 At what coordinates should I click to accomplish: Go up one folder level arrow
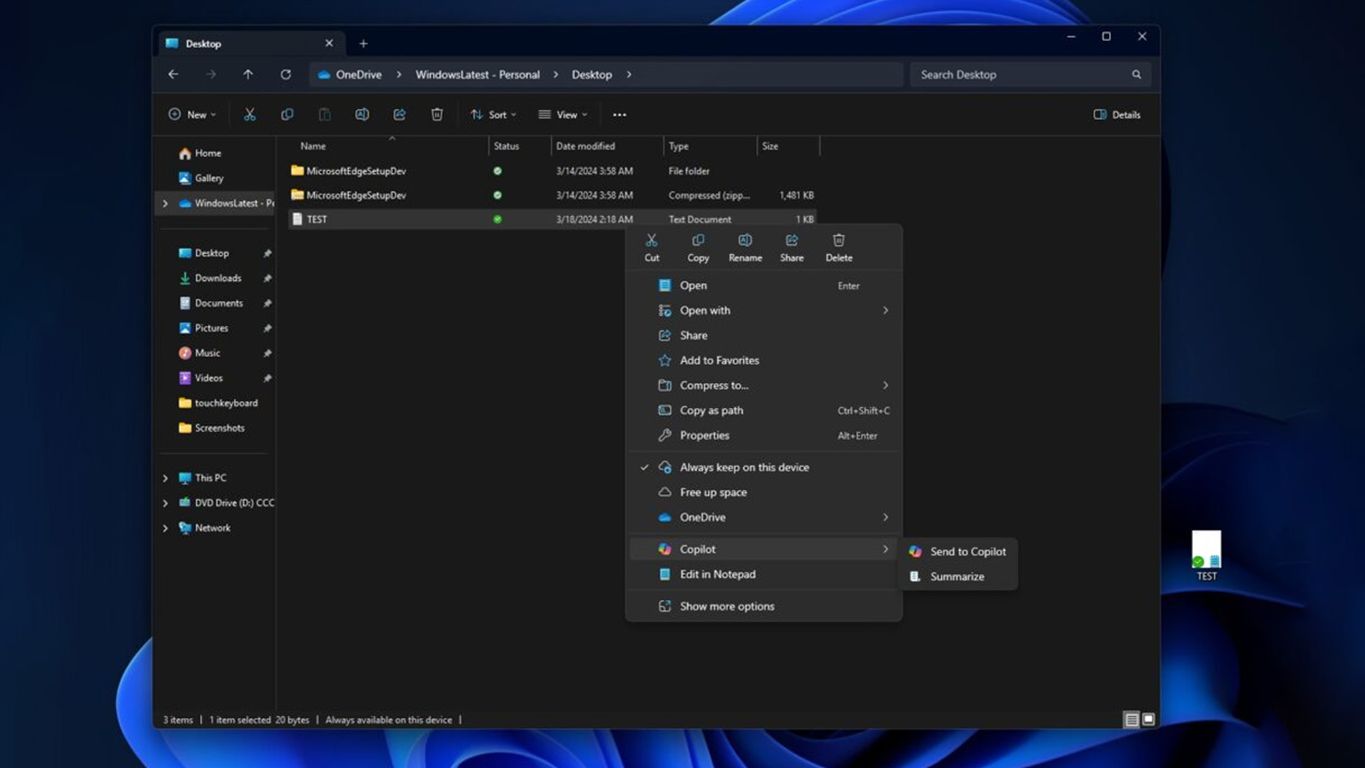click(x=248, y=75)
